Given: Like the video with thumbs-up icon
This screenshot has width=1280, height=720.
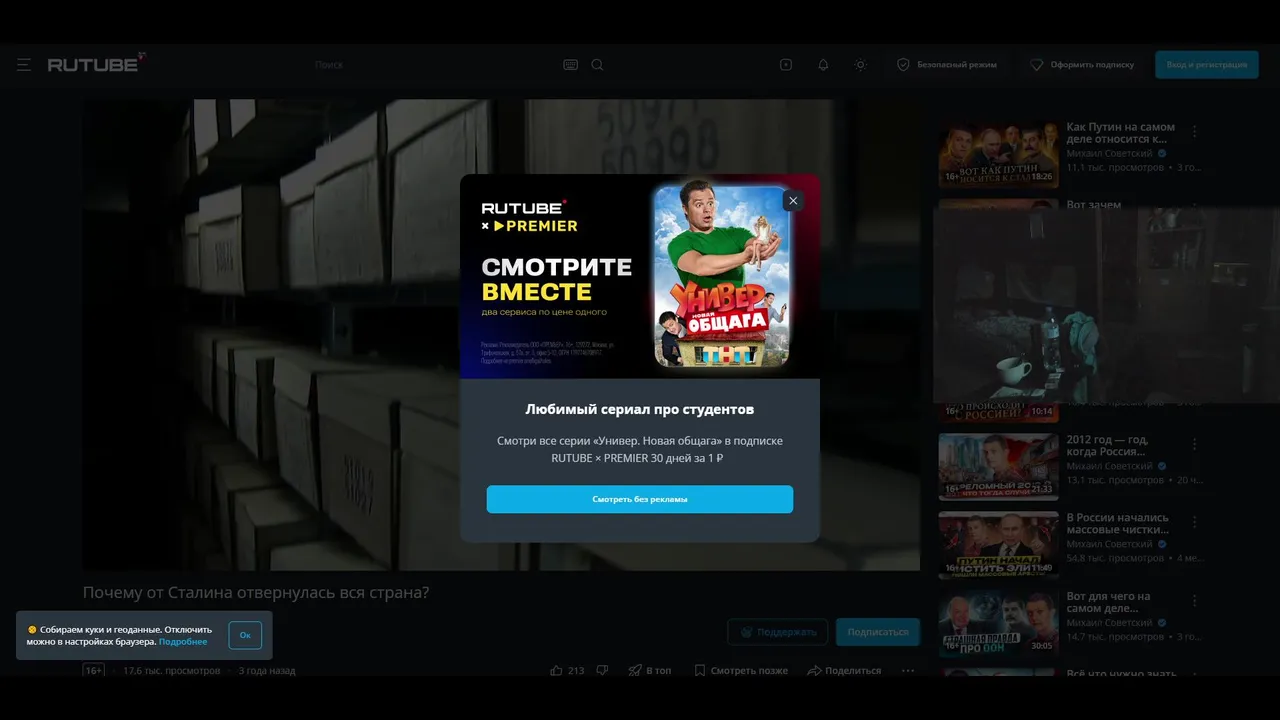Looking at the screenshot, I should pos(557,671).
